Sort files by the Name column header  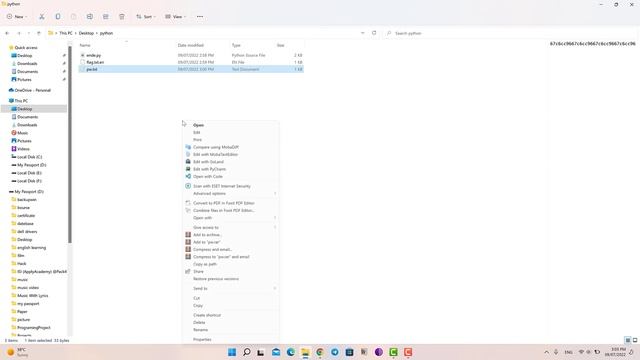85,45
